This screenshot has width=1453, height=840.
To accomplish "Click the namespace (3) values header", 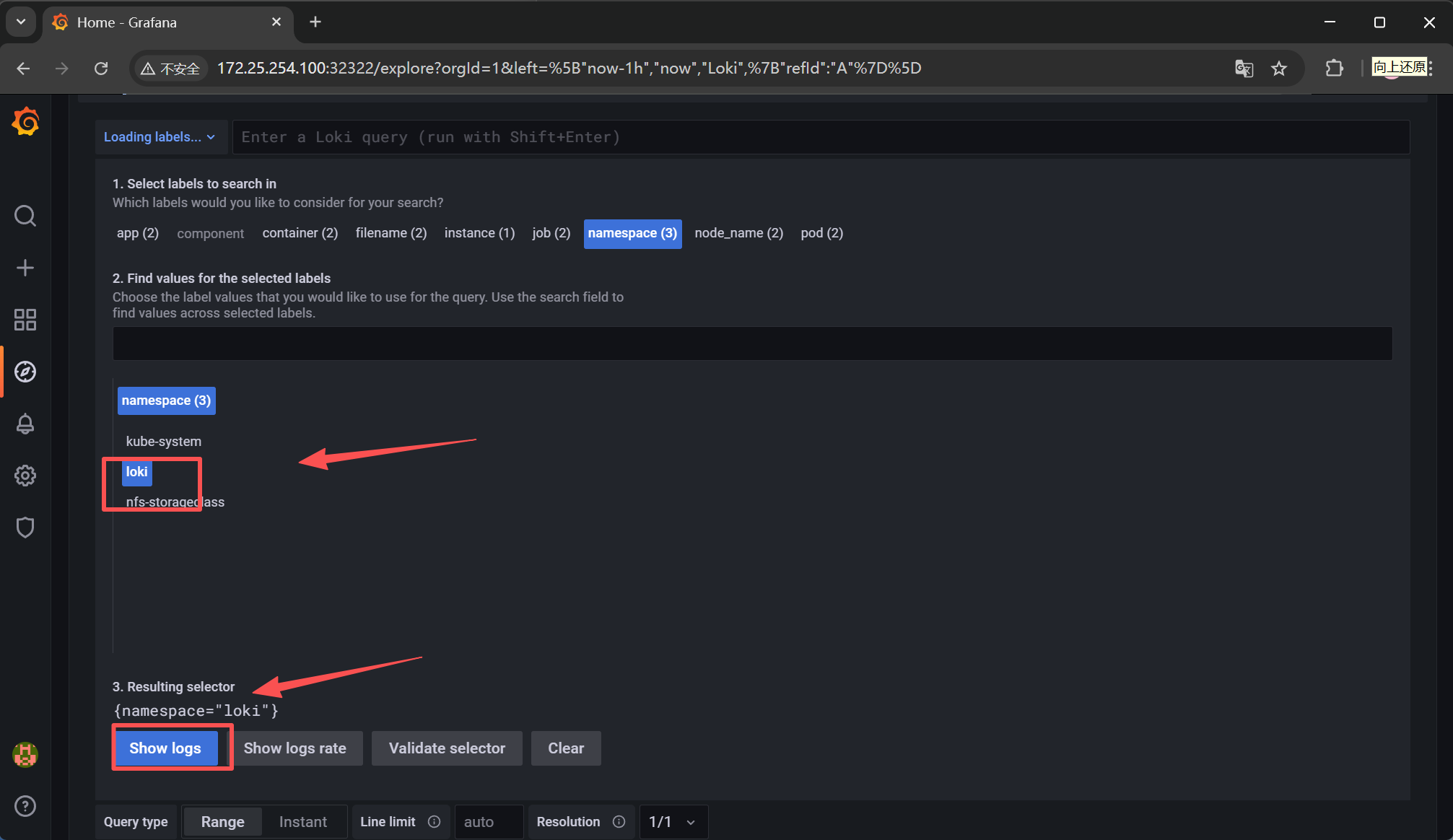I will tap(166, 401).
